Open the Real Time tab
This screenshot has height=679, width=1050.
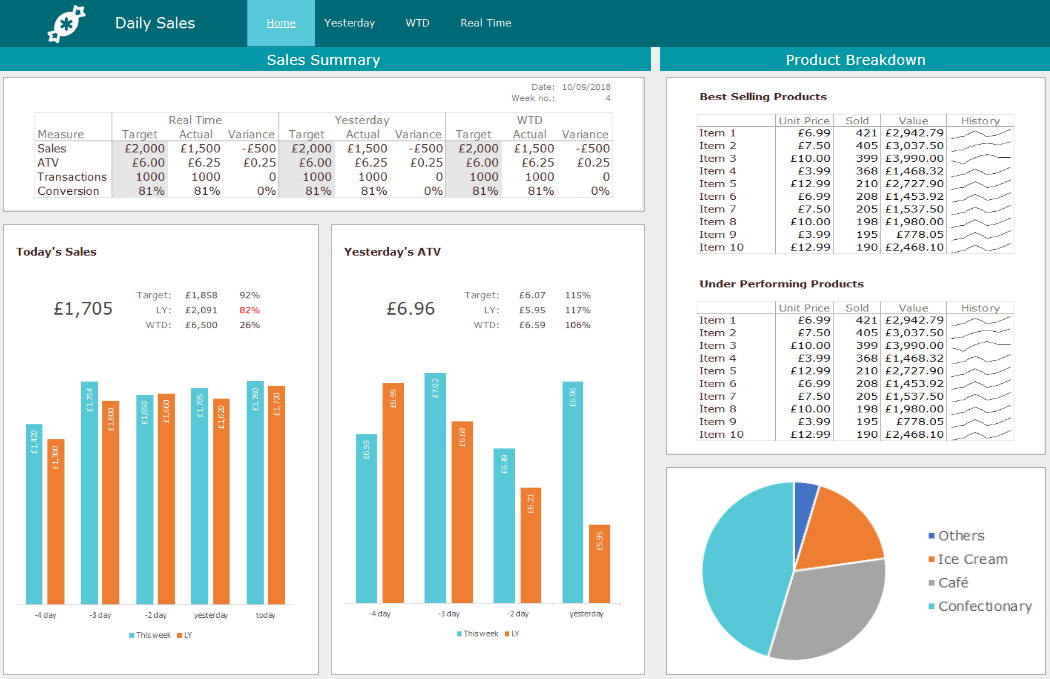tap(486, 23)
